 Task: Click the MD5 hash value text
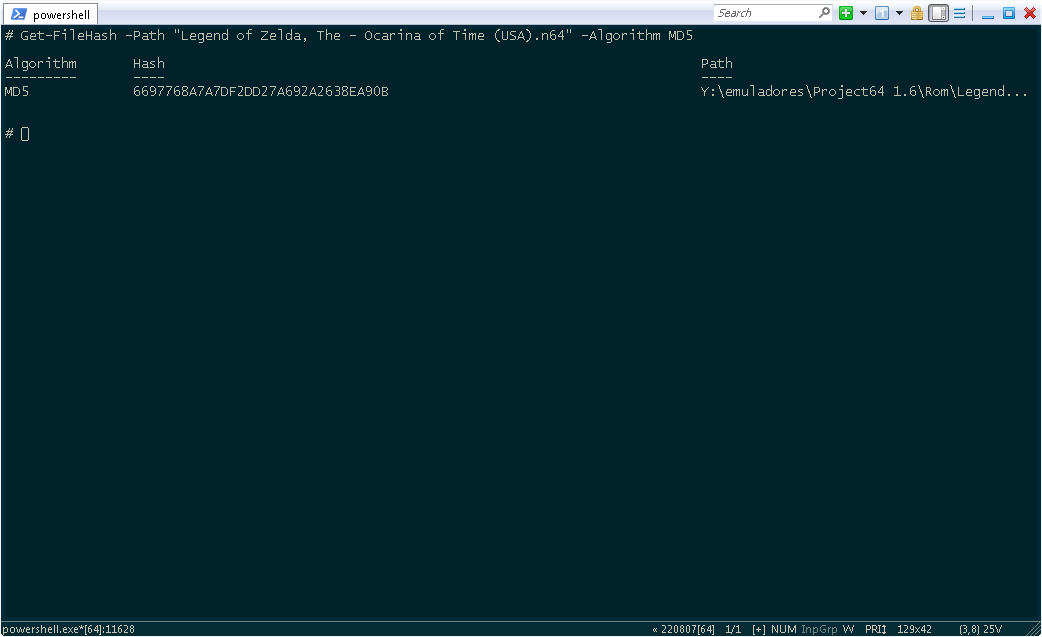(260, 92)
